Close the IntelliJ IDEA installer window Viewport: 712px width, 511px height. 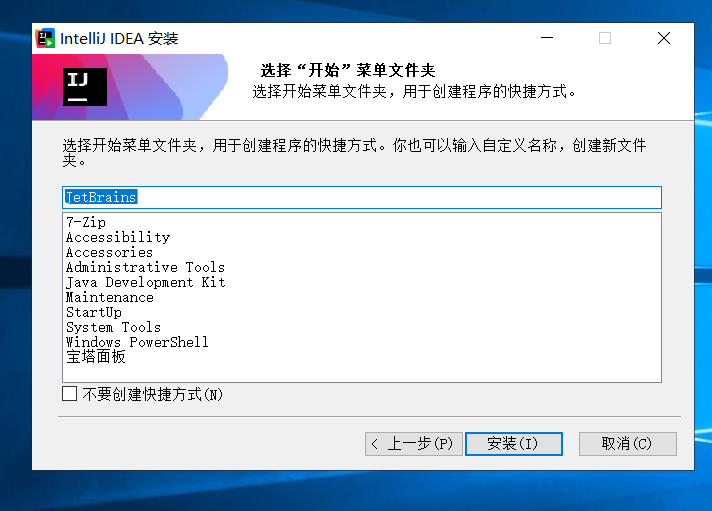click(664, 38)
